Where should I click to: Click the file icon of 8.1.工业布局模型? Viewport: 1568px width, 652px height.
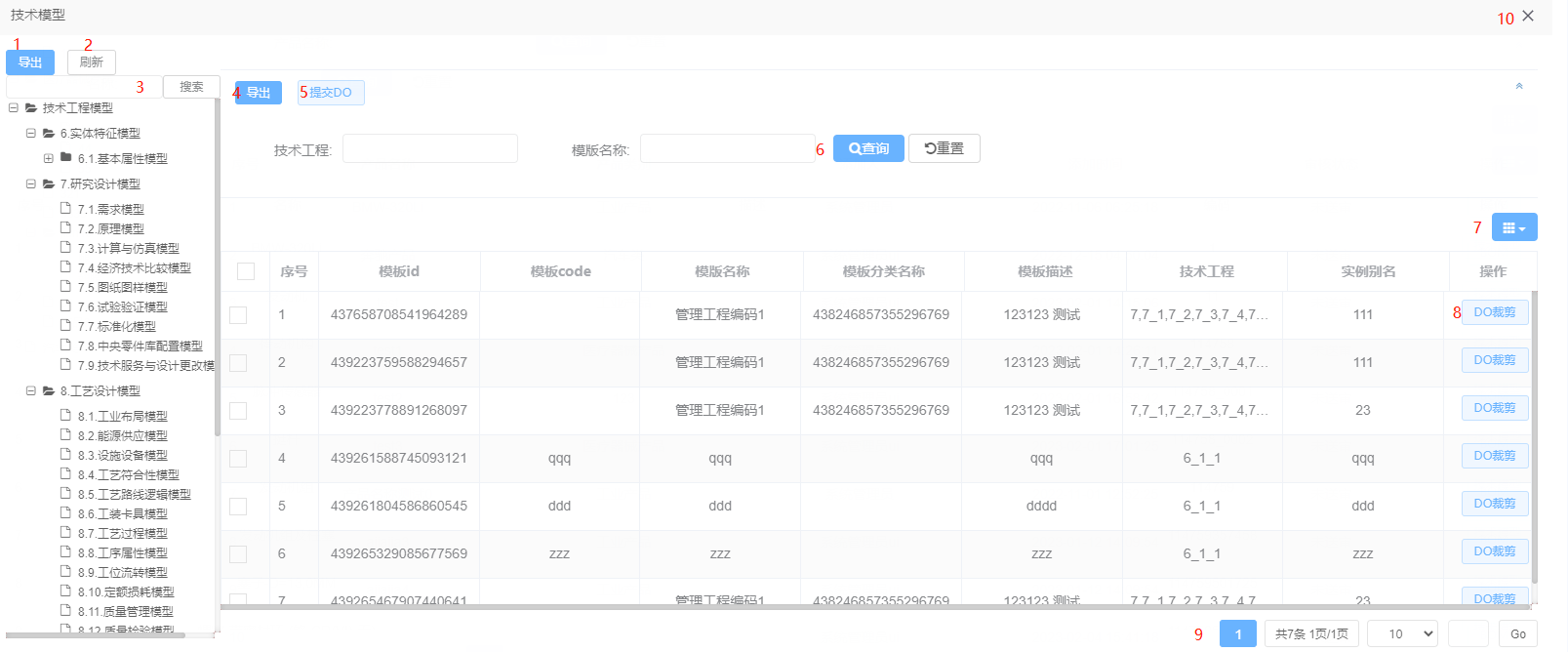point(65,415)
